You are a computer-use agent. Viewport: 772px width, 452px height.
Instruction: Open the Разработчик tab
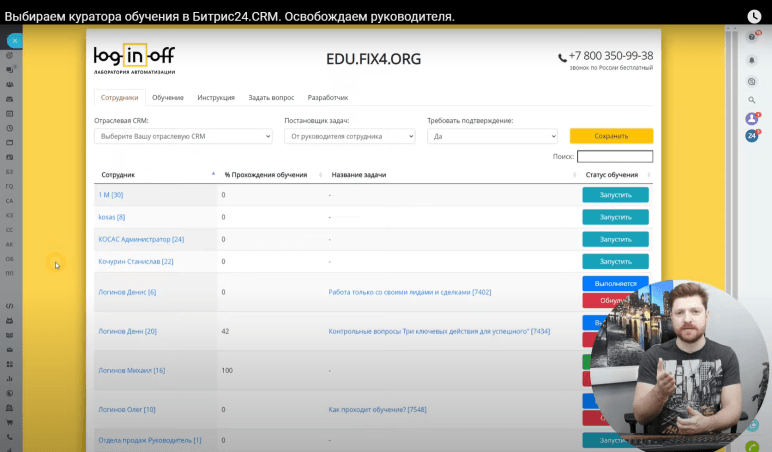pyautogui.click(x=328, y=97)
